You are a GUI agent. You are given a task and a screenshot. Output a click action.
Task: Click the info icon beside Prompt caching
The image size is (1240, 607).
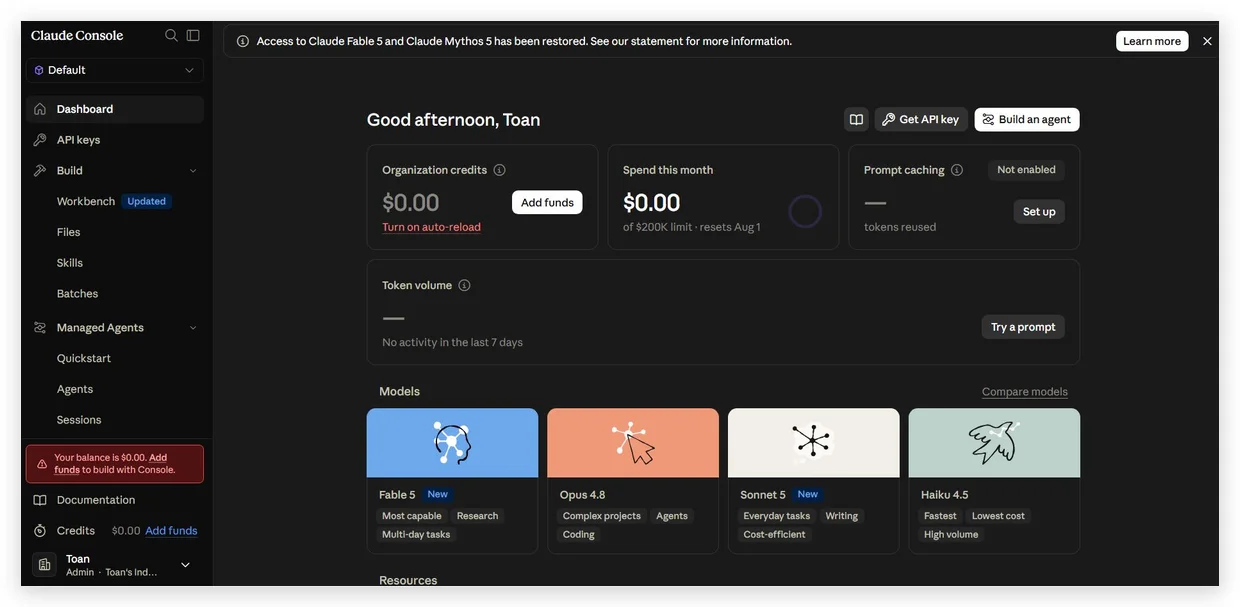point(957,170)
